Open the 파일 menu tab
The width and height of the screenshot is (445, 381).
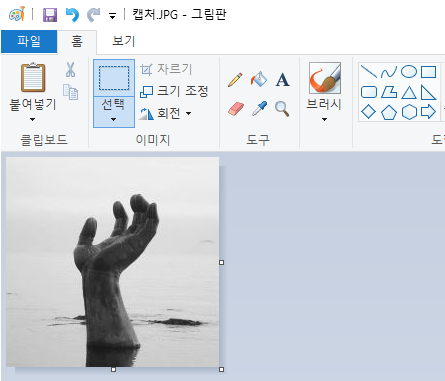coord(29,41)
